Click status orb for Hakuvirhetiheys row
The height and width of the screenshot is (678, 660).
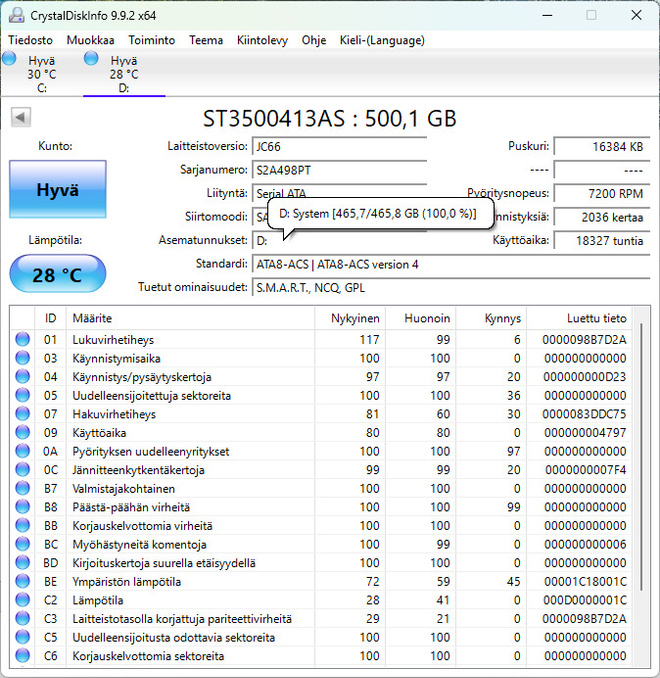coord(22,414)
